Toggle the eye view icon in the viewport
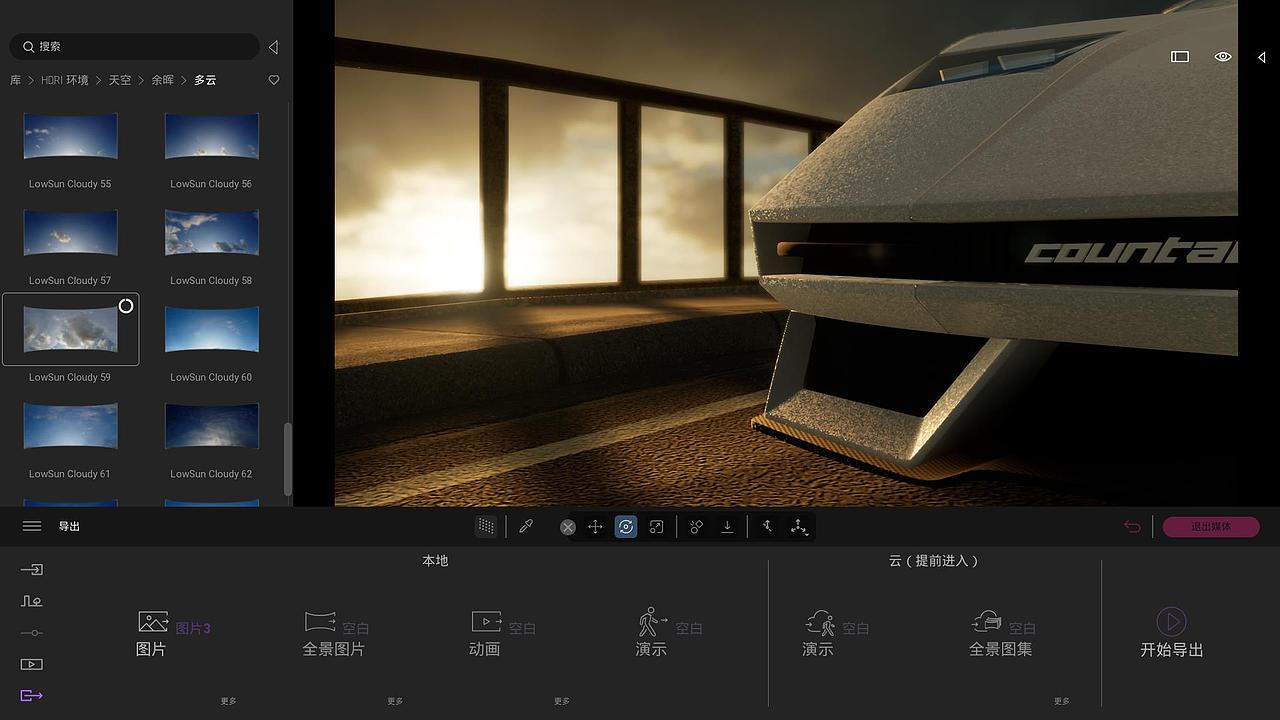 [x=1223, y=57]
